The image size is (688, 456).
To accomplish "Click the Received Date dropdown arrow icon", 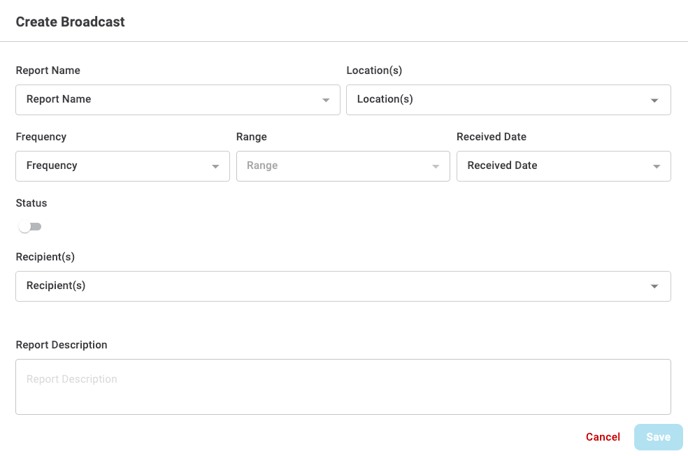I will pyautogui.click(x=656, y=167).
